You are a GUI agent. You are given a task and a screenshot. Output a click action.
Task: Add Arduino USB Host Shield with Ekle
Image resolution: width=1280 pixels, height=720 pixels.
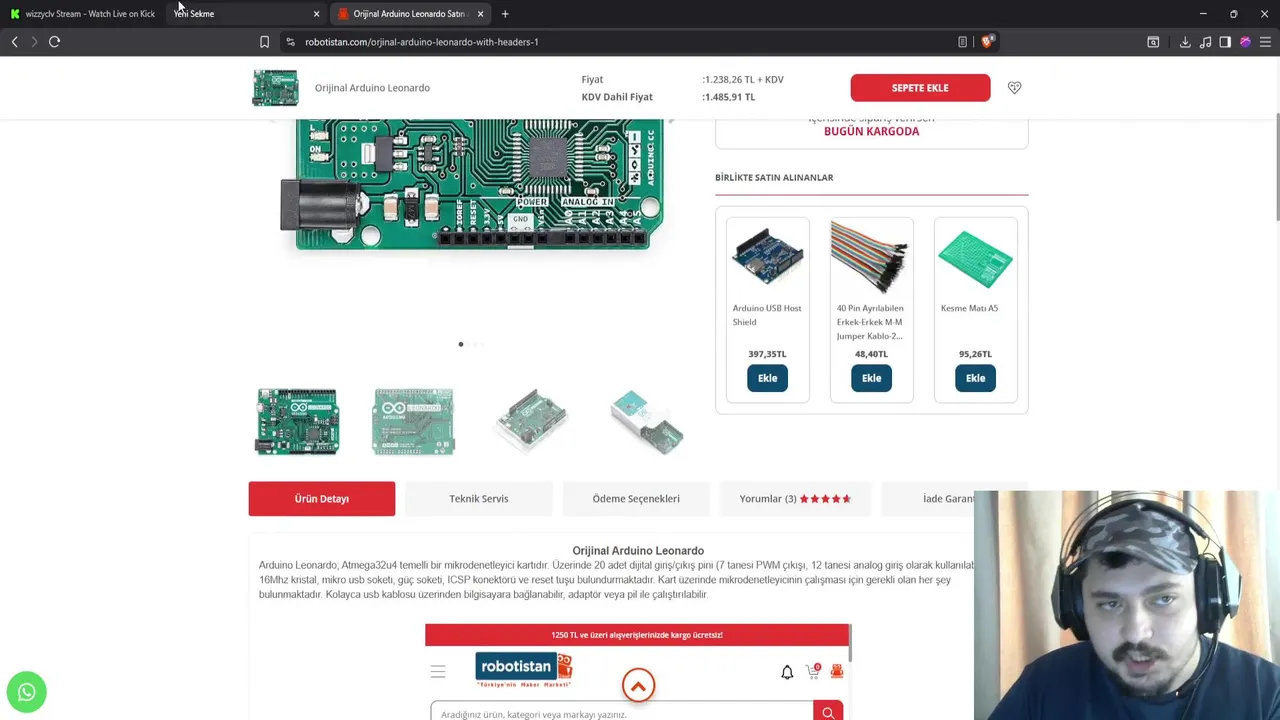pos(767,378)
